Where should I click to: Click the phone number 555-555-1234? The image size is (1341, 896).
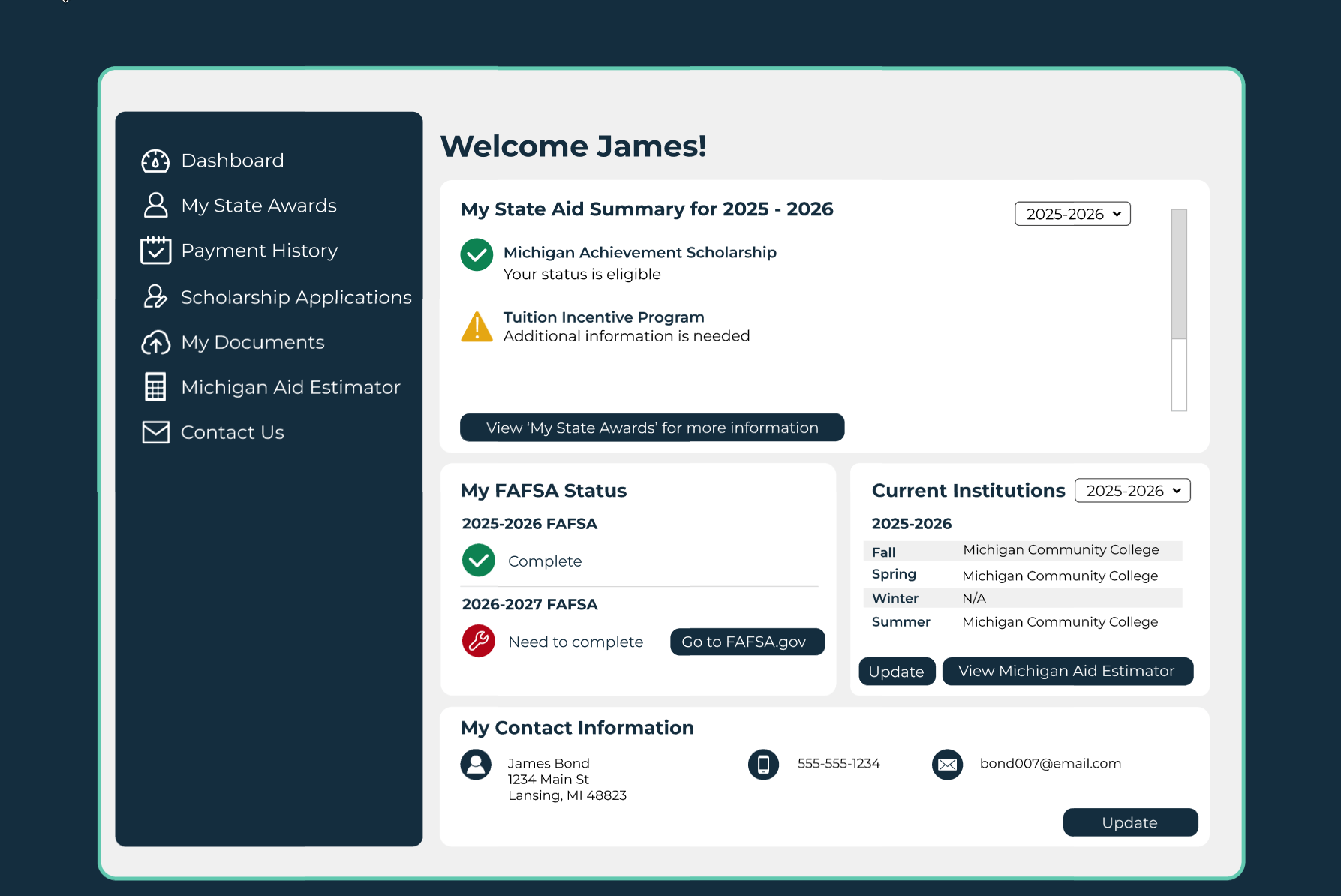click(x=839, y=763)
